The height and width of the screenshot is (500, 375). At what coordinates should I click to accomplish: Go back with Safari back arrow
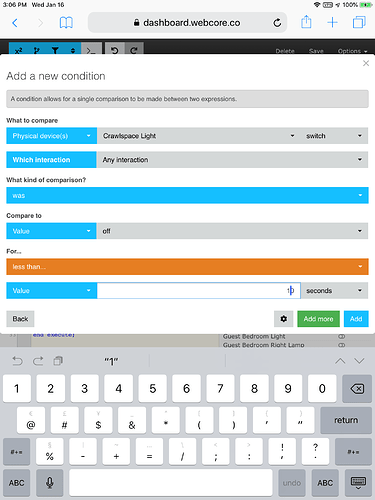coord(15,23)
